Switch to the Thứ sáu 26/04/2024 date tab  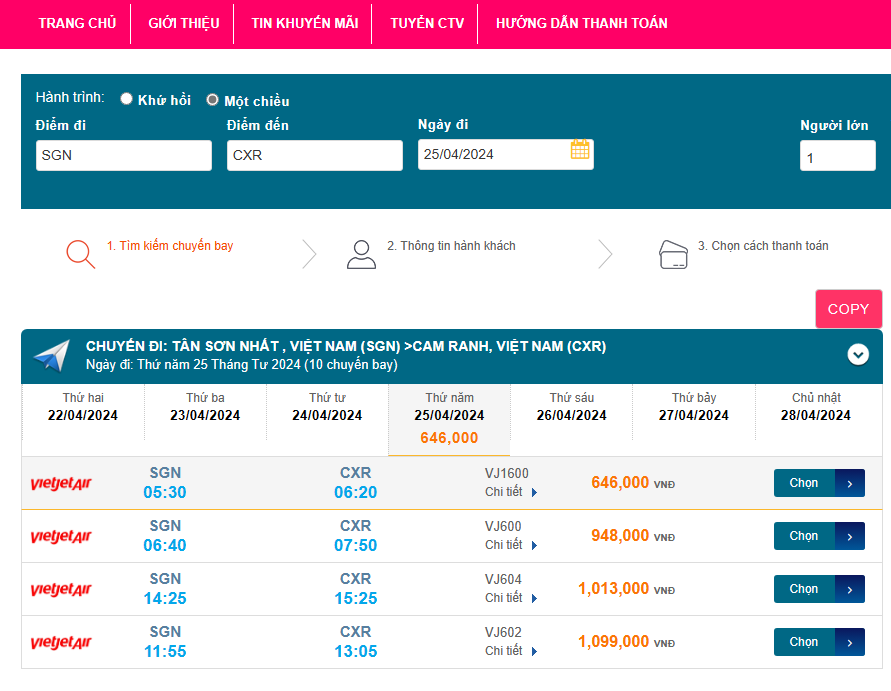click(x=571, y=407)
